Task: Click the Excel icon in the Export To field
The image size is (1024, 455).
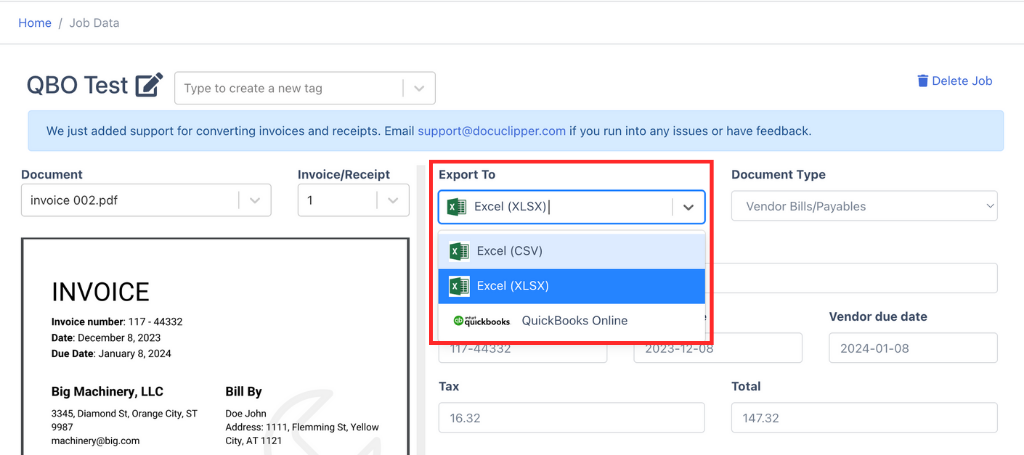Action: pos(456,207)
